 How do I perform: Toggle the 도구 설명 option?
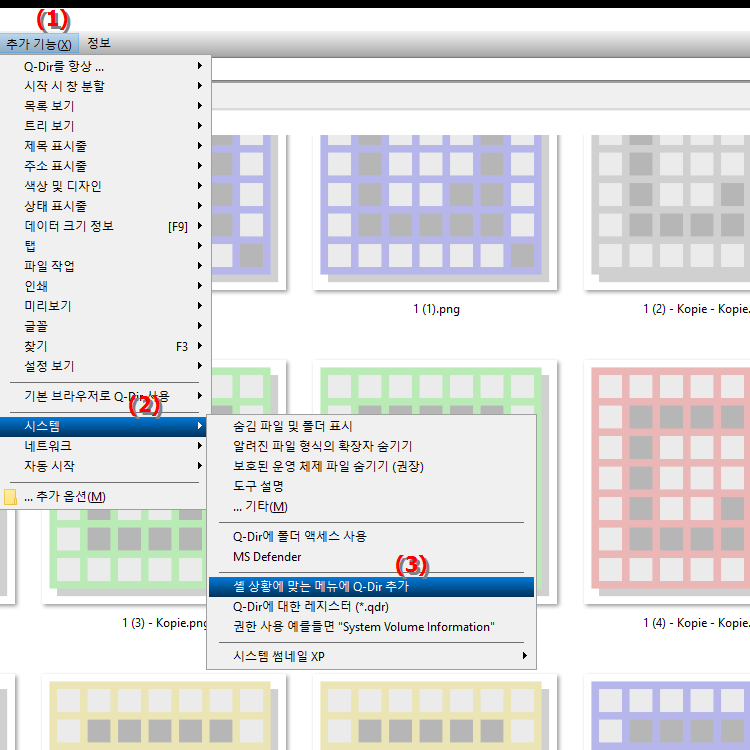371,486
